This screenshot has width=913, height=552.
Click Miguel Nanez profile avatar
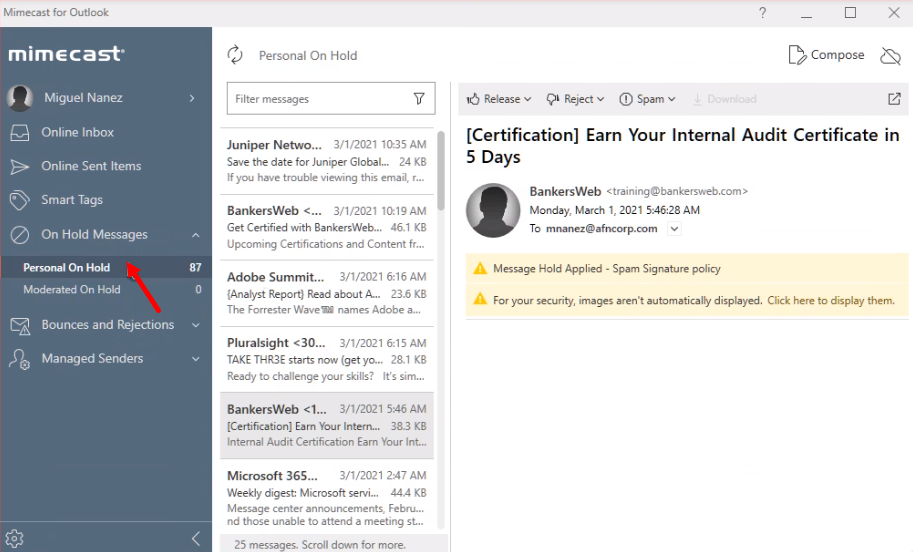[x=20, y=98]
